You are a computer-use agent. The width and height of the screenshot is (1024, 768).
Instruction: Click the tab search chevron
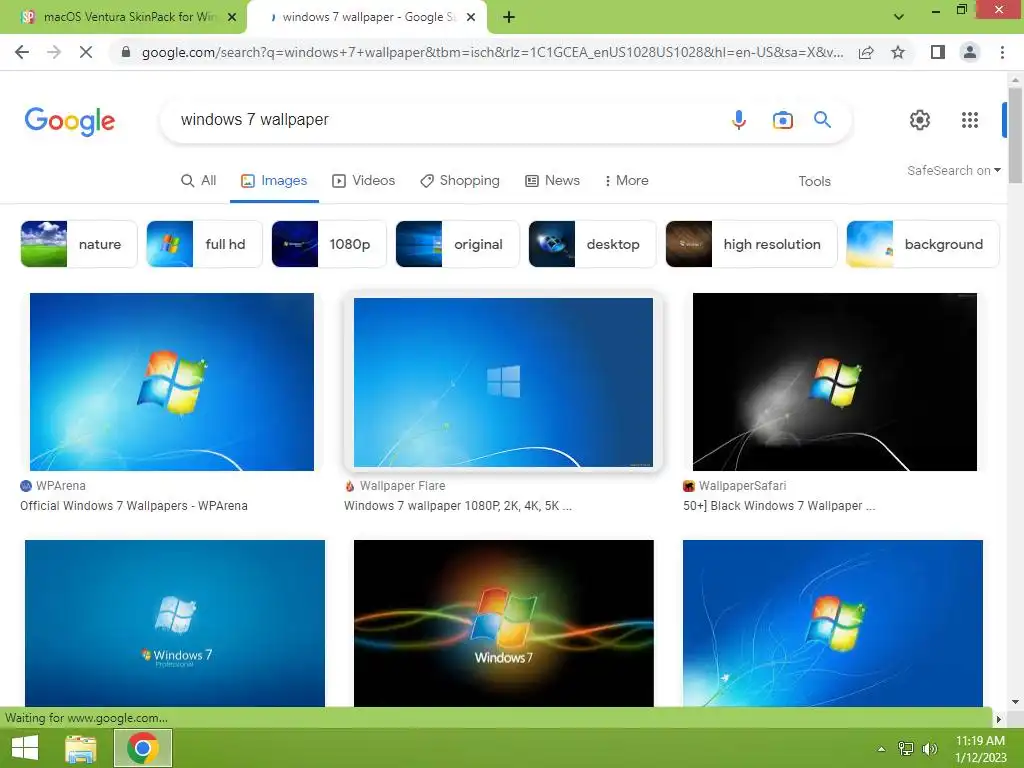(x=899, y=17)
